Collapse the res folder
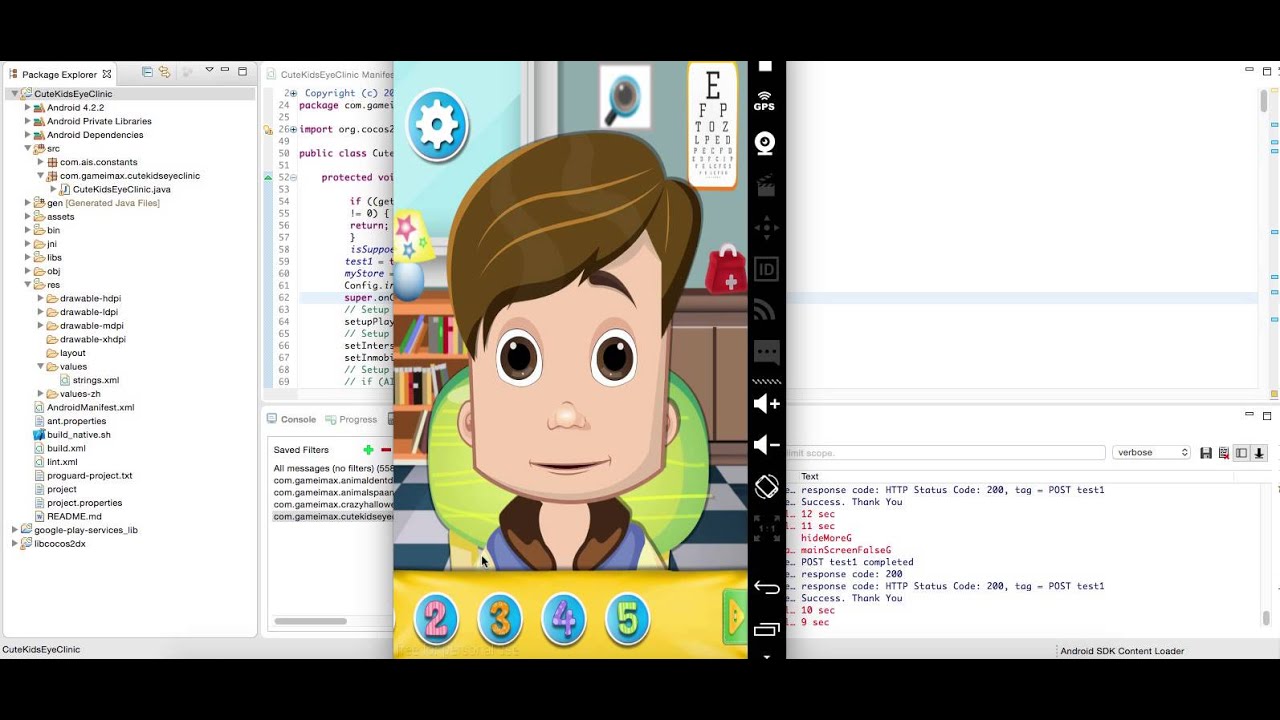This screenshot has width=1280, height=720. click(x=27, y=285)
